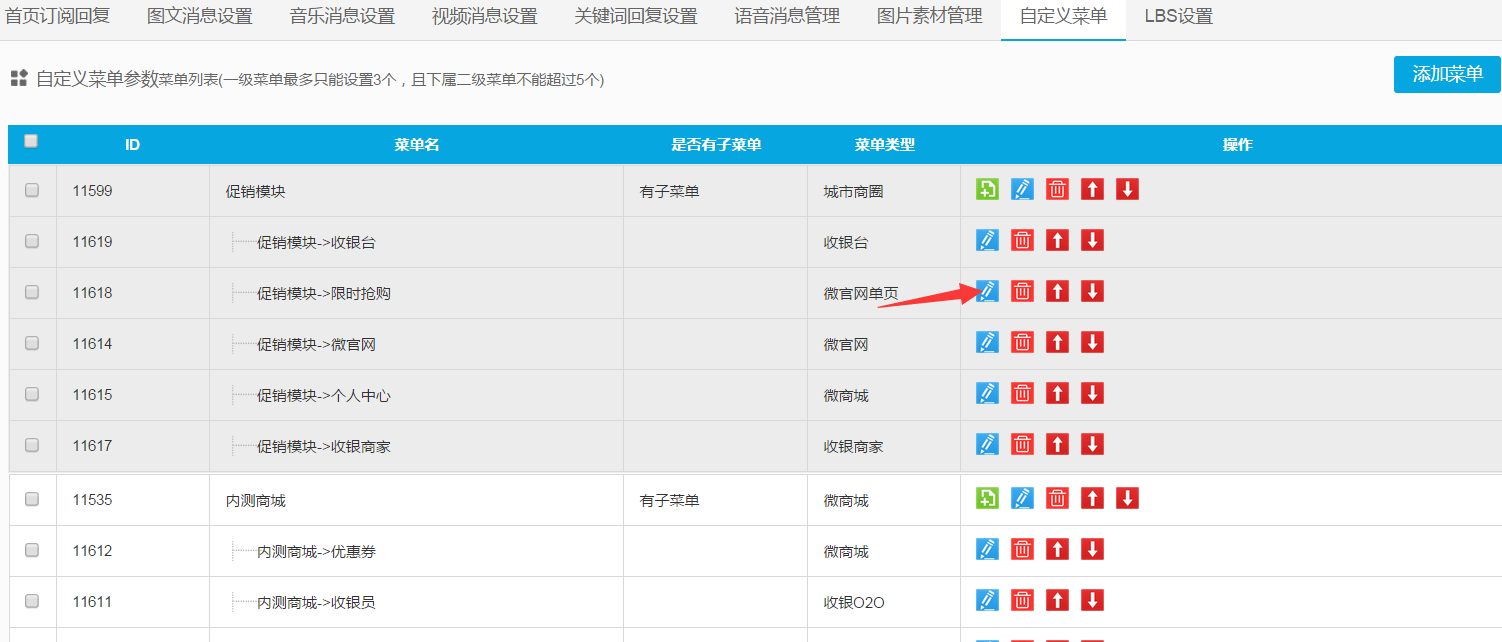Click menu type 微官网单页
This screenshot has height=642, width=1502.
[x=861, y=293]
